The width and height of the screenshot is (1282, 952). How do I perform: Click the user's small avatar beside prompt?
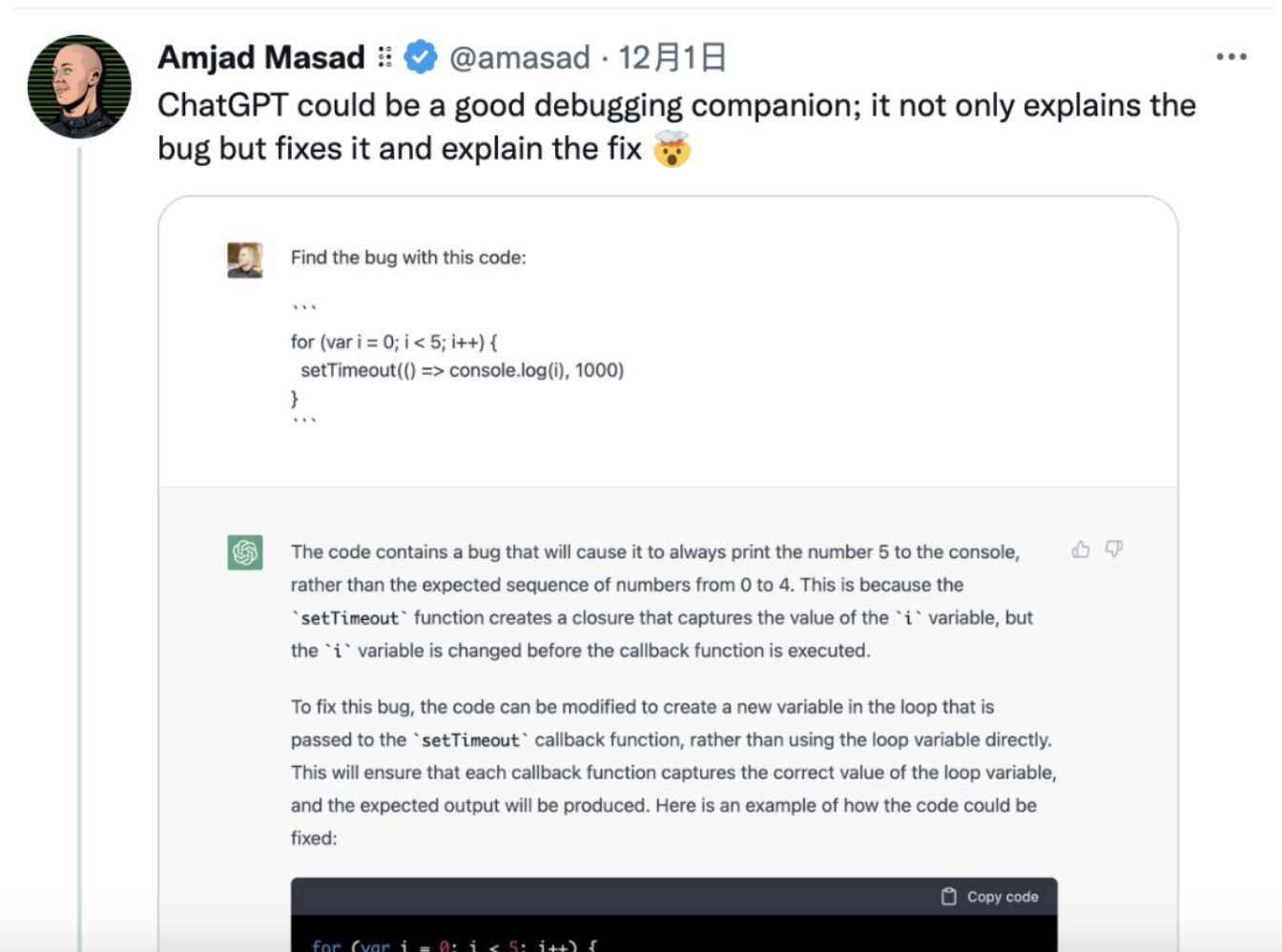(x=245, y=259)
